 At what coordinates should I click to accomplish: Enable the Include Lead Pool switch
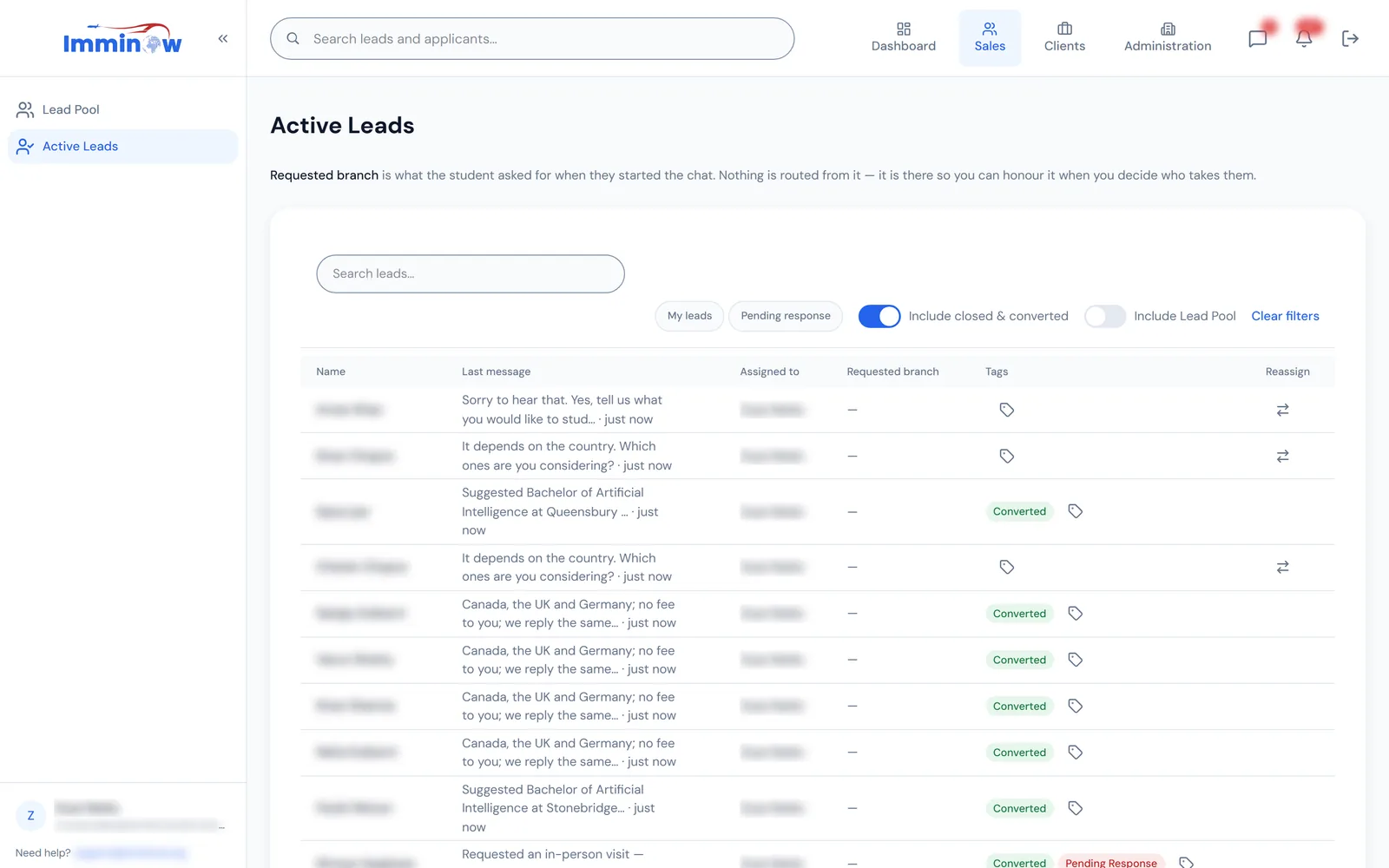coord(1105,316)
